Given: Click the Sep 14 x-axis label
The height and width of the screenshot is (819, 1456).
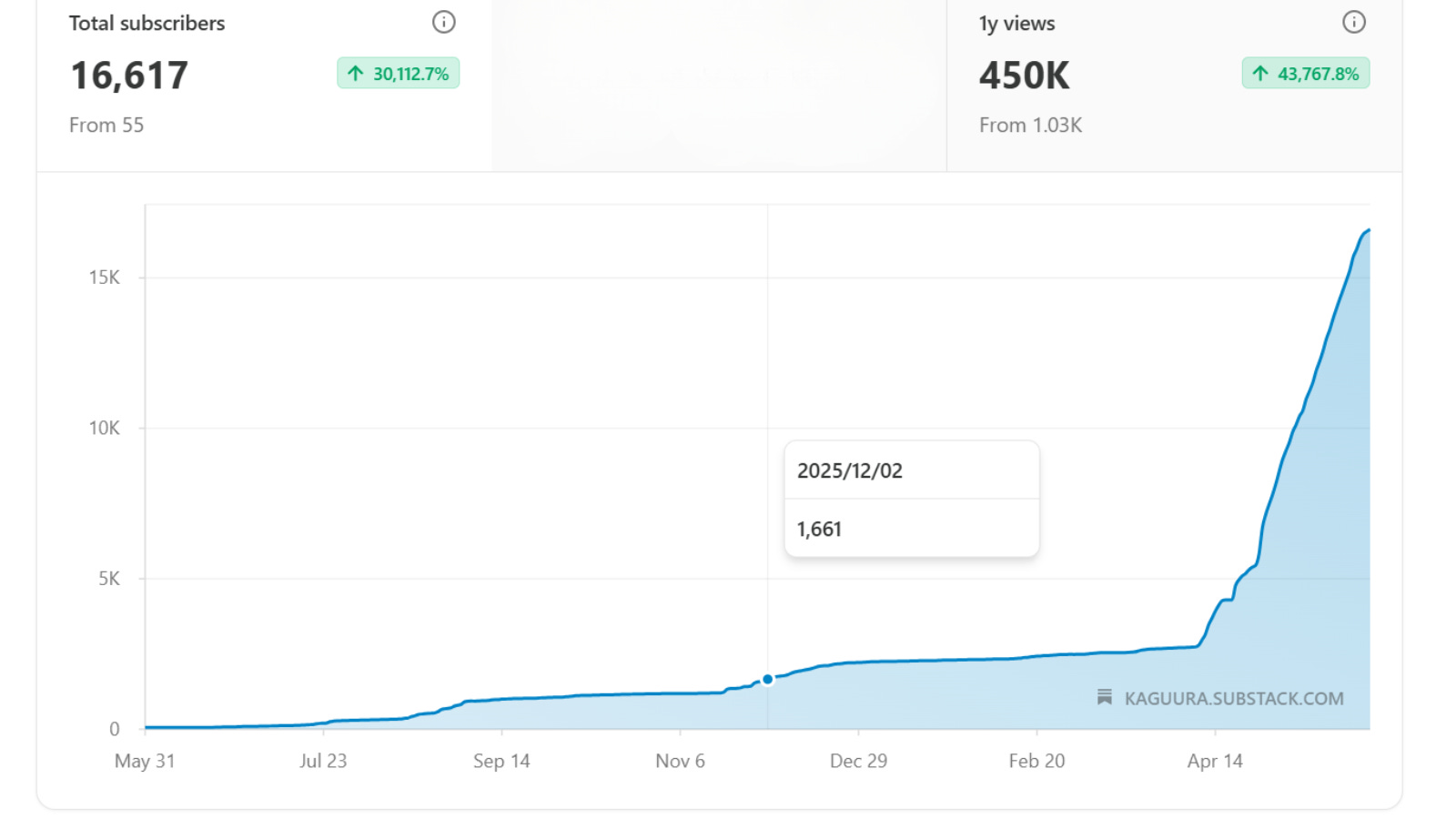Looking at the screenshot, I should pos(501,762).
